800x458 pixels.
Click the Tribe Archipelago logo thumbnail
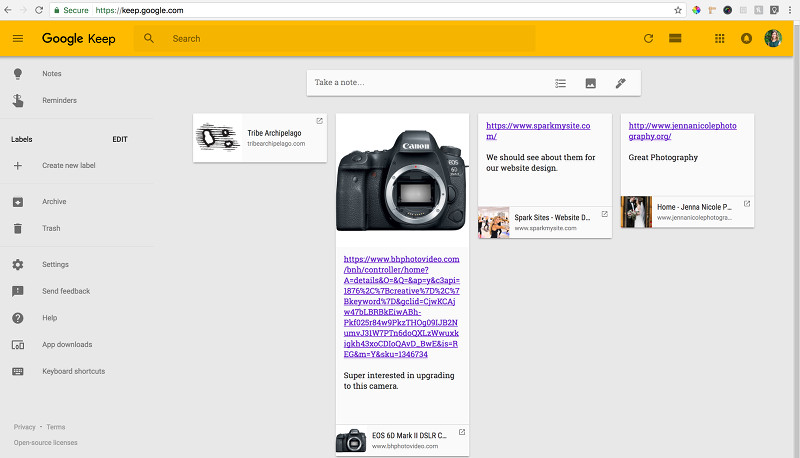[217, 138]
